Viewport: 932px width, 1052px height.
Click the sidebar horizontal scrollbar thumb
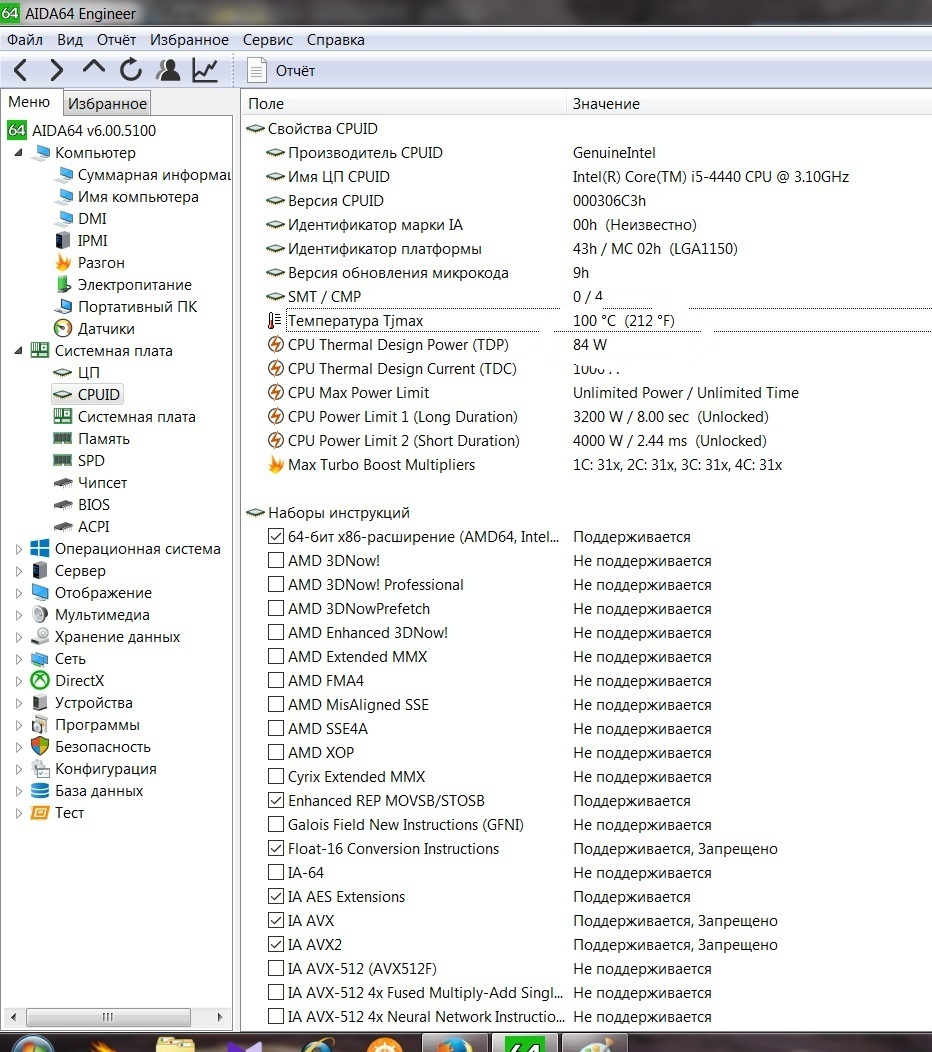(108, 1017)
